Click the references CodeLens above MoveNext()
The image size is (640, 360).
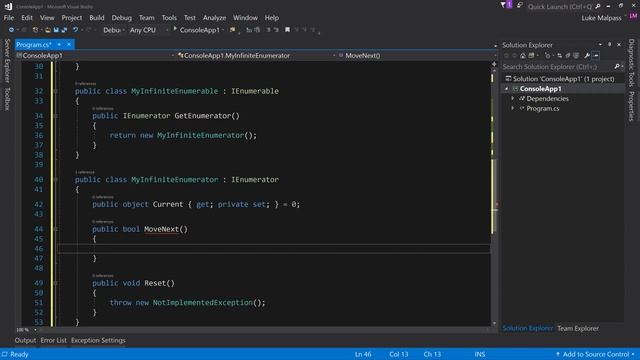tap(103, 222)
